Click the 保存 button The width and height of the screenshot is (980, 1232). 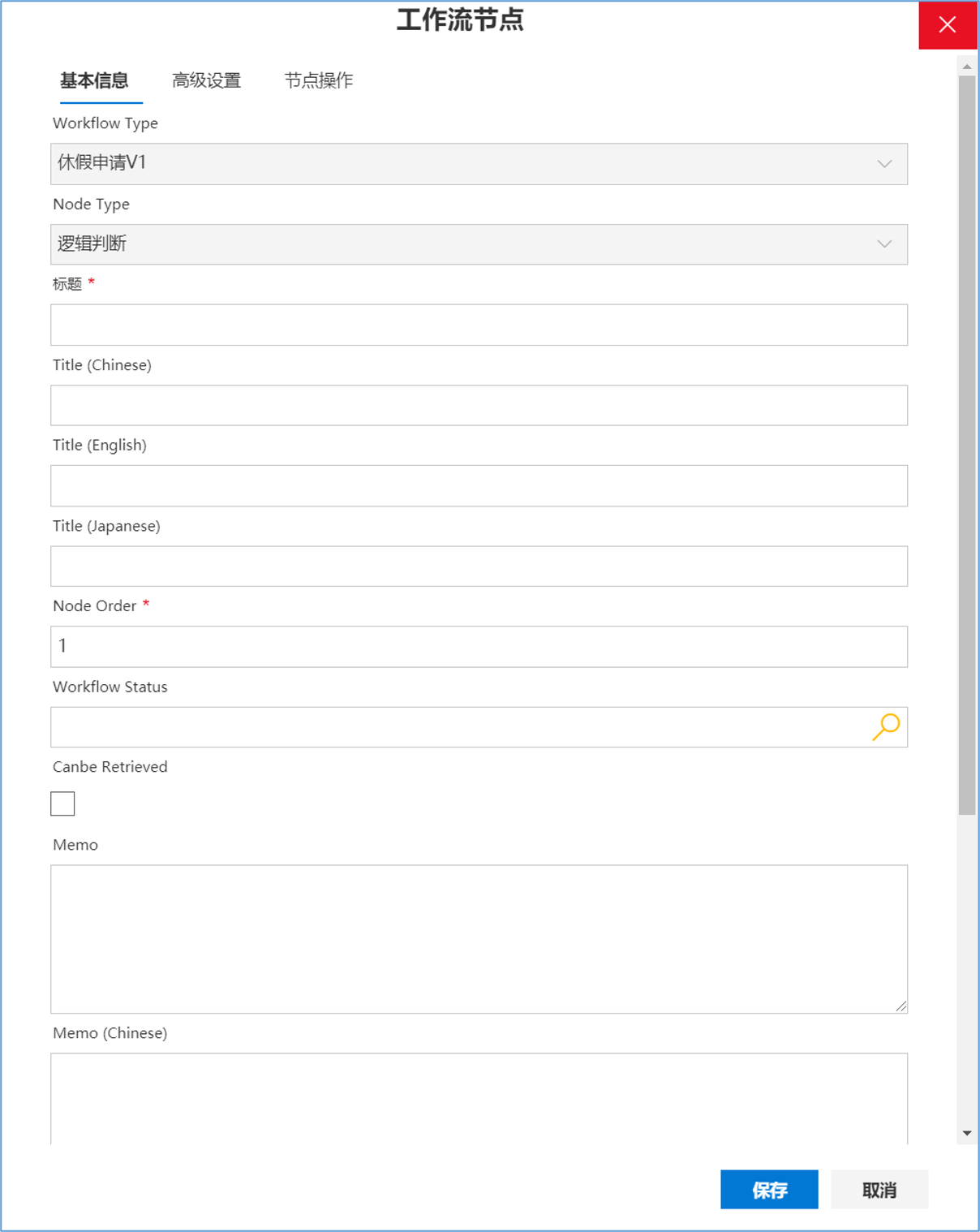[769, 1190]
